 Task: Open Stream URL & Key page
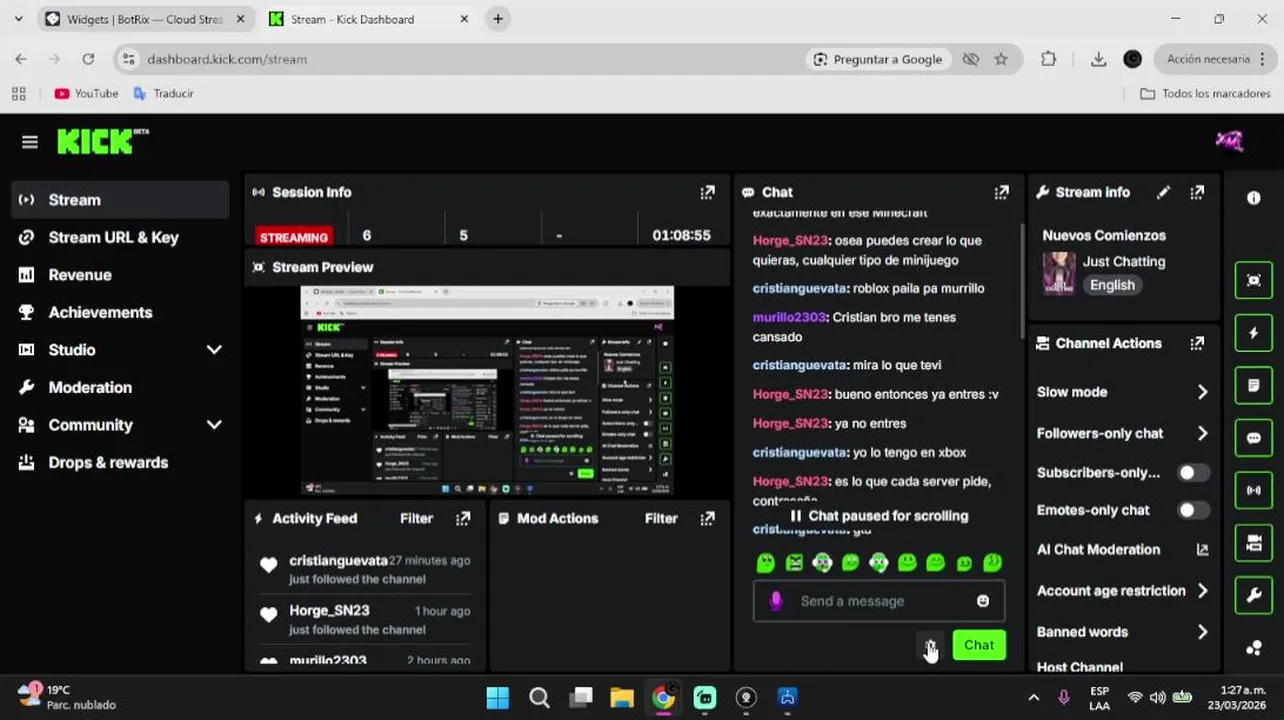[121, 237]
